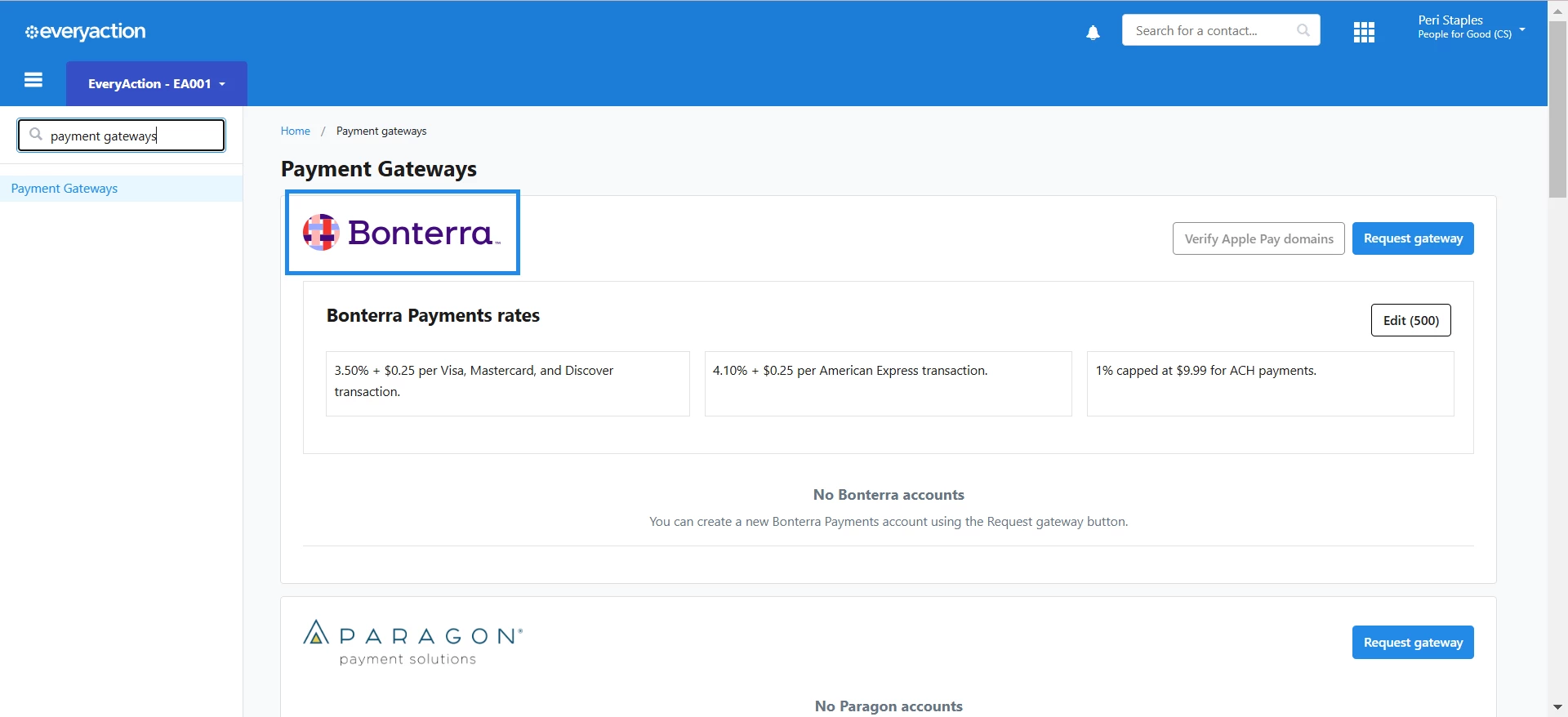Click the page scrollbar down arrow
This screenshot has height=717, width=1568.
tap(1557, 707)
